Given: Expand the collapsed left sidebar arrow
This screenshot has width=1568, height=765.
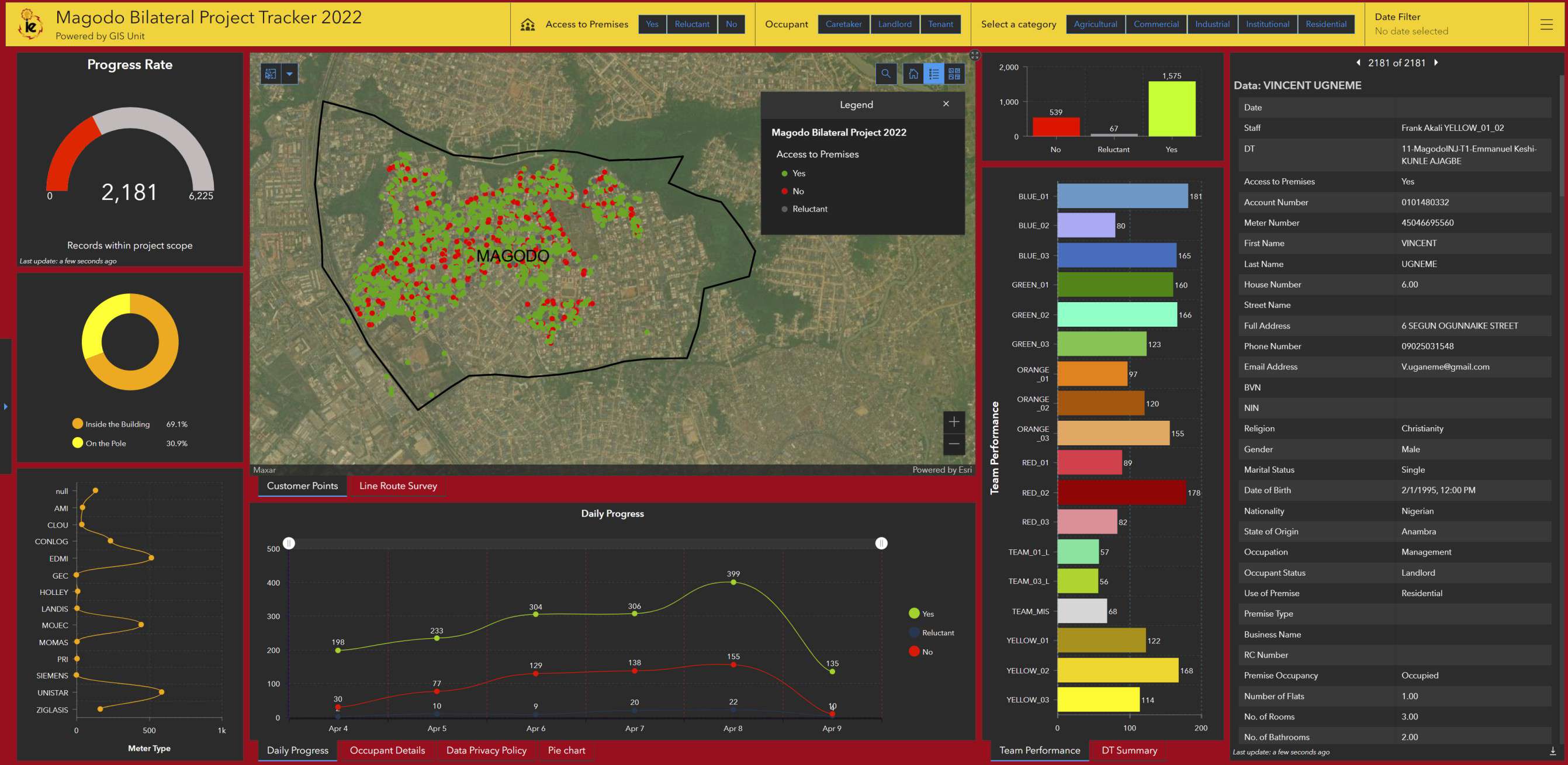Looking at the screenshot, I should (x=5, y=406).
